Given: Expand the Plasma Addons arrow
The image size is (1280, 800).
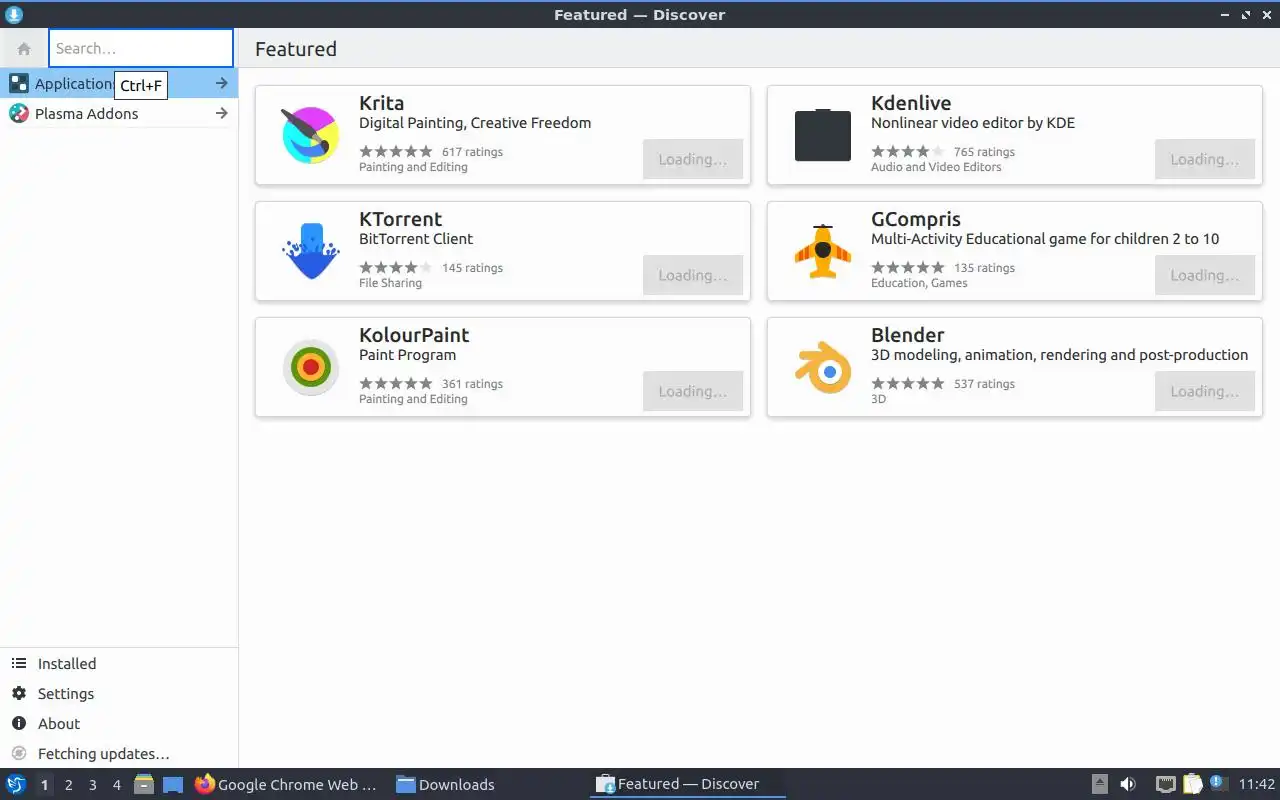Looking at the screenshot, I should 222,113.
